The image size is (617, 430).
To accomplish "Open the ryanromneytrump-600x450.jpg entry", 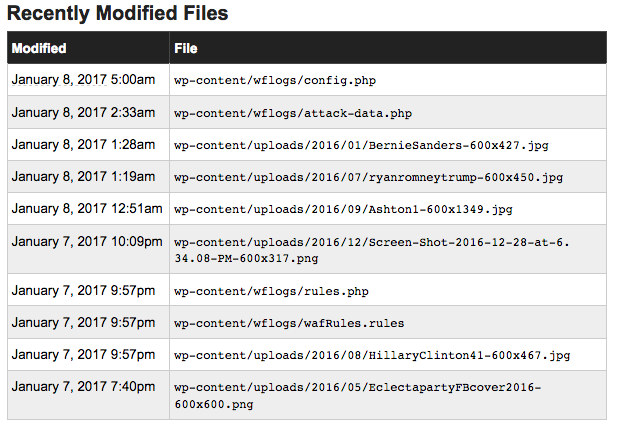I will [x=368, y=177].
